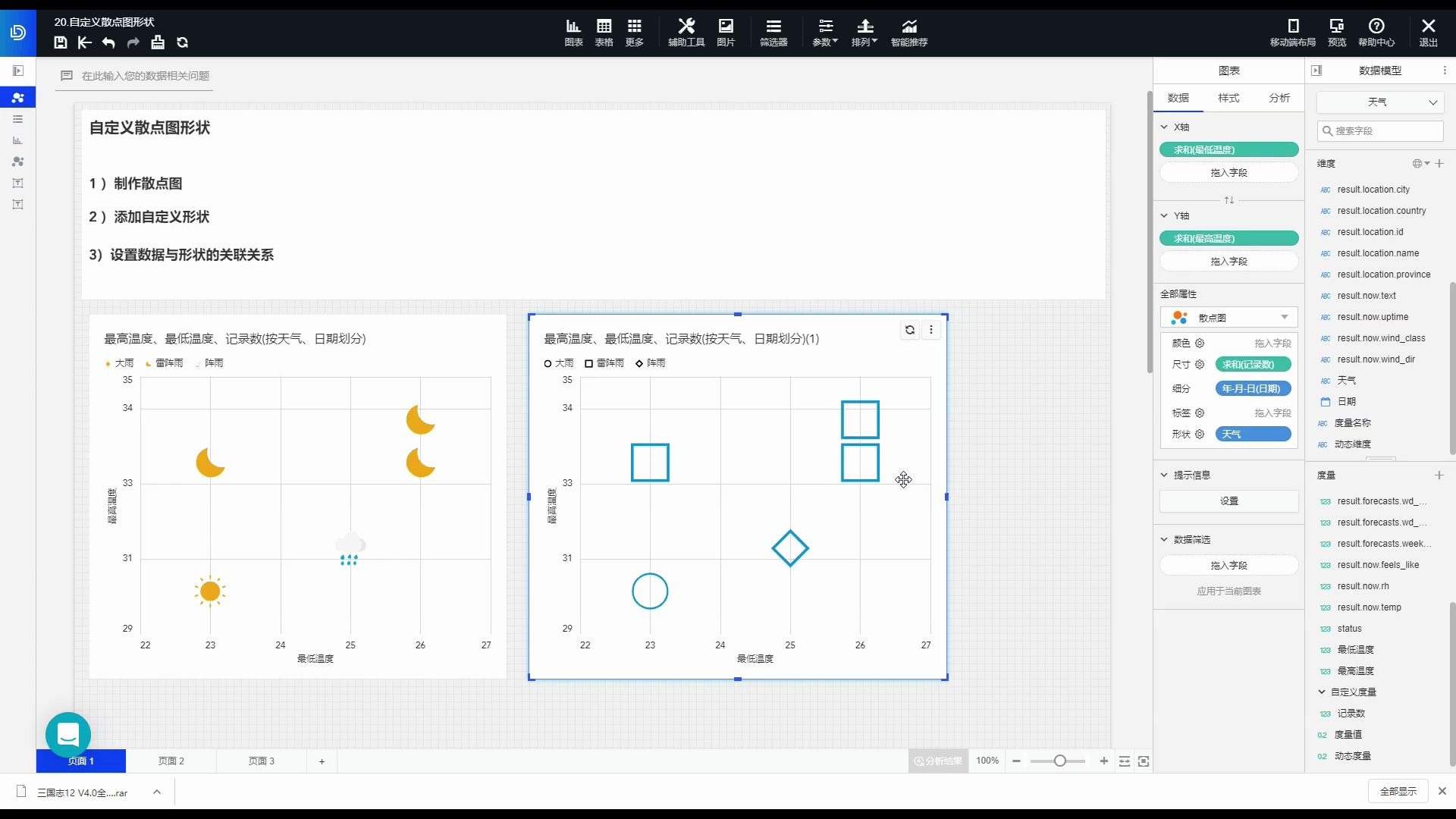
Task: Click the zoom in plus button
Action: click(1104, 761)
